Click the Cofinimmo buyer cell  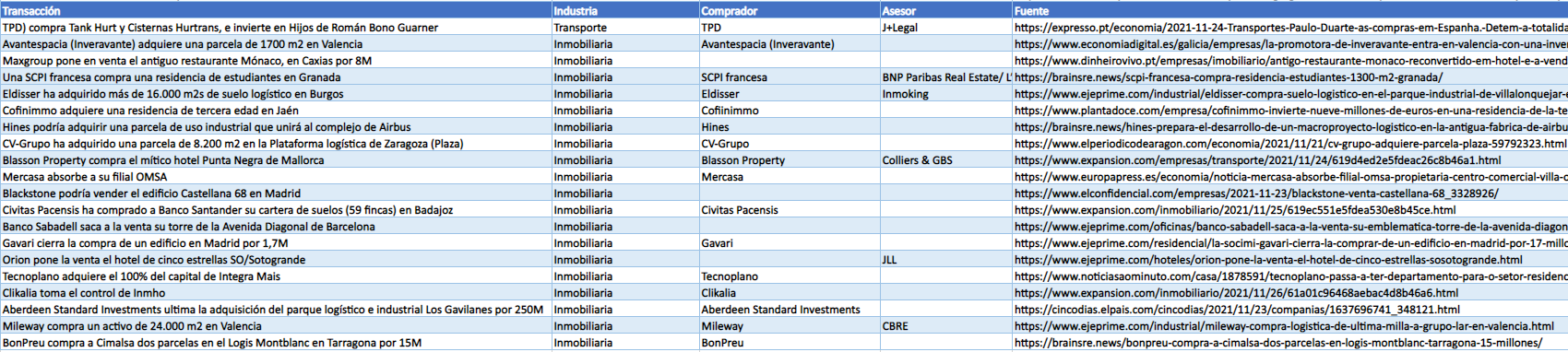[790, 111]
